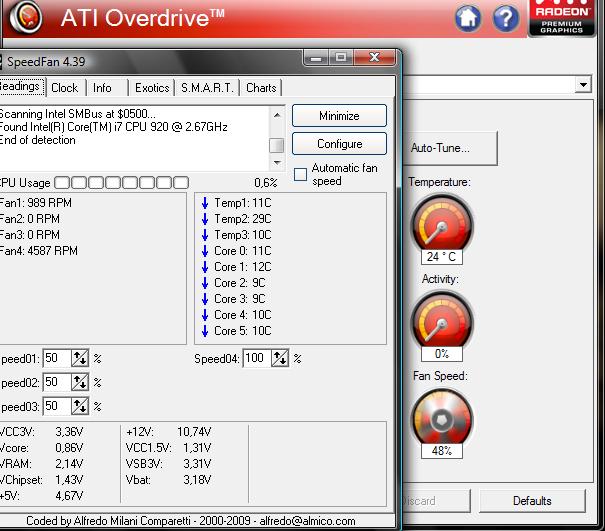Click the log scrollbar up arrow

point(277,115)
